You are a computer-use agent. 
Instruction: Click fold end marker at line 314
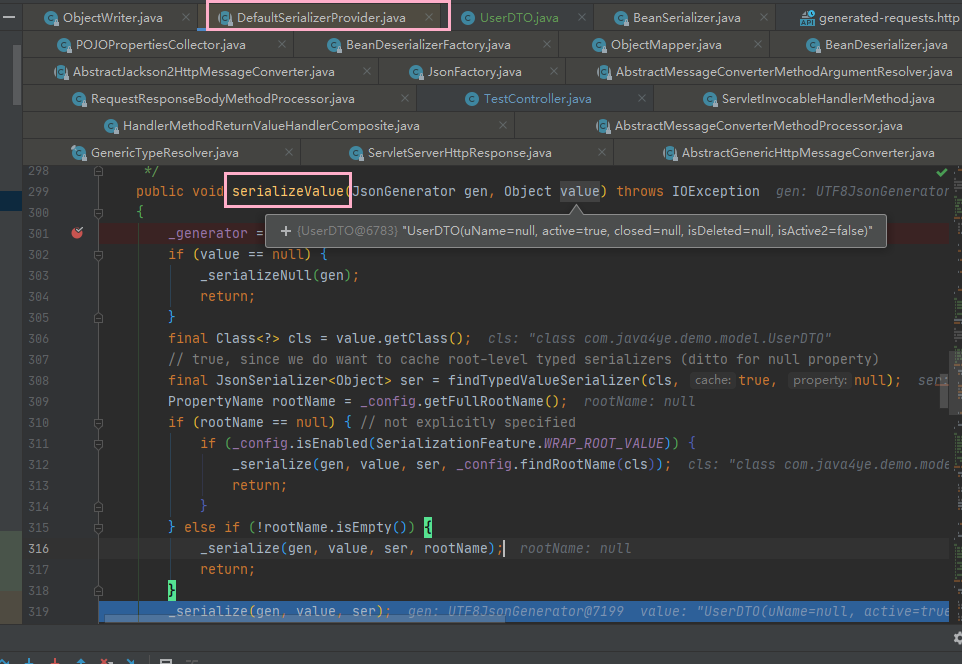[98, 507]
